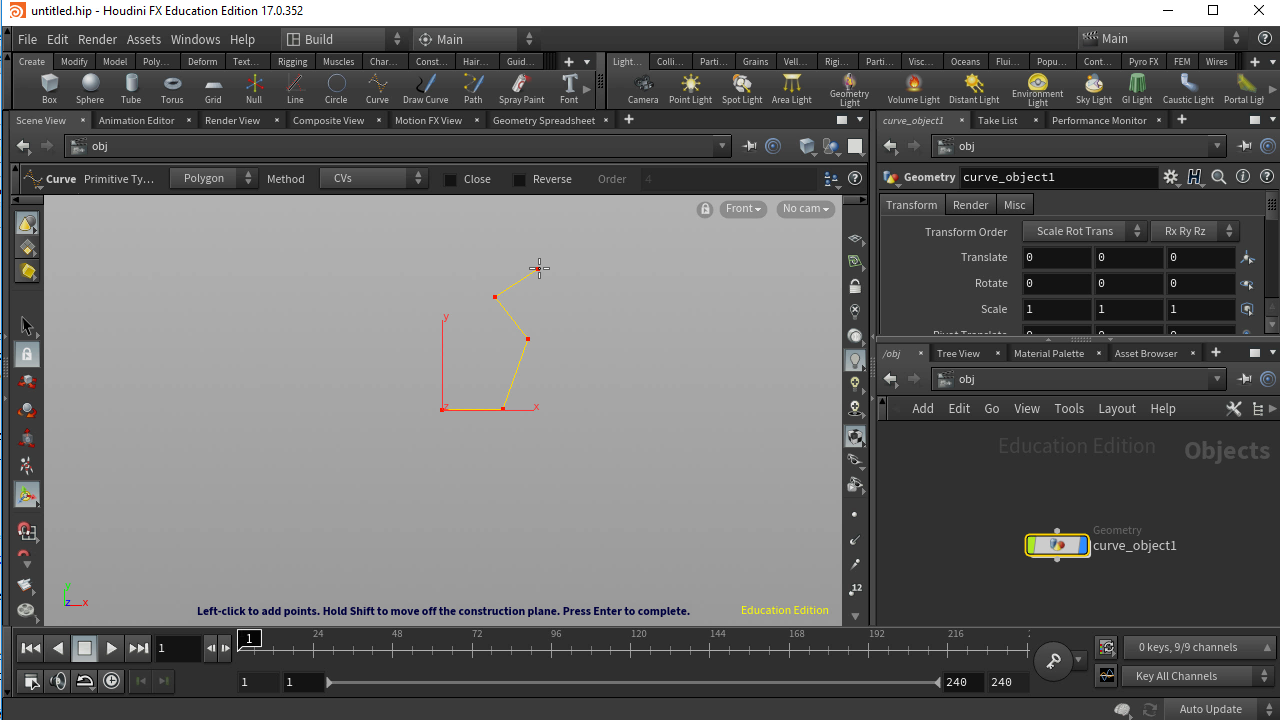
Task: Toggle the Reverse checkbox
Action: point(519,180)
